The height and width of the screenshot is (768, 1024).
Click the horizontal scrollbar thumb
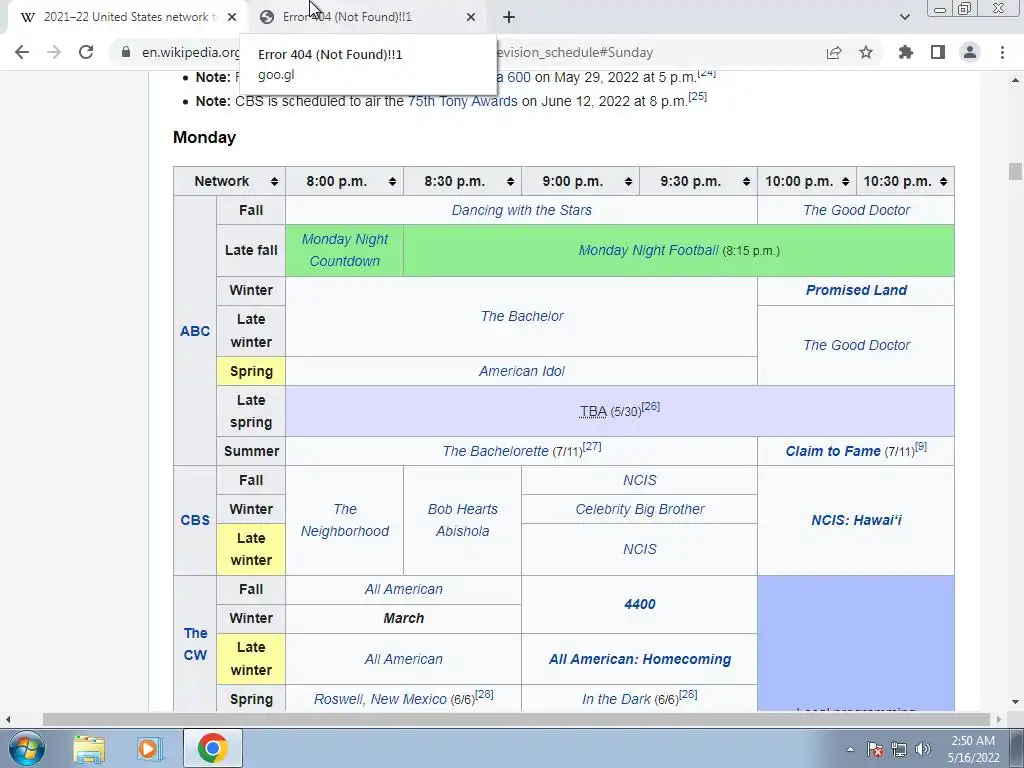click(516, 720)
